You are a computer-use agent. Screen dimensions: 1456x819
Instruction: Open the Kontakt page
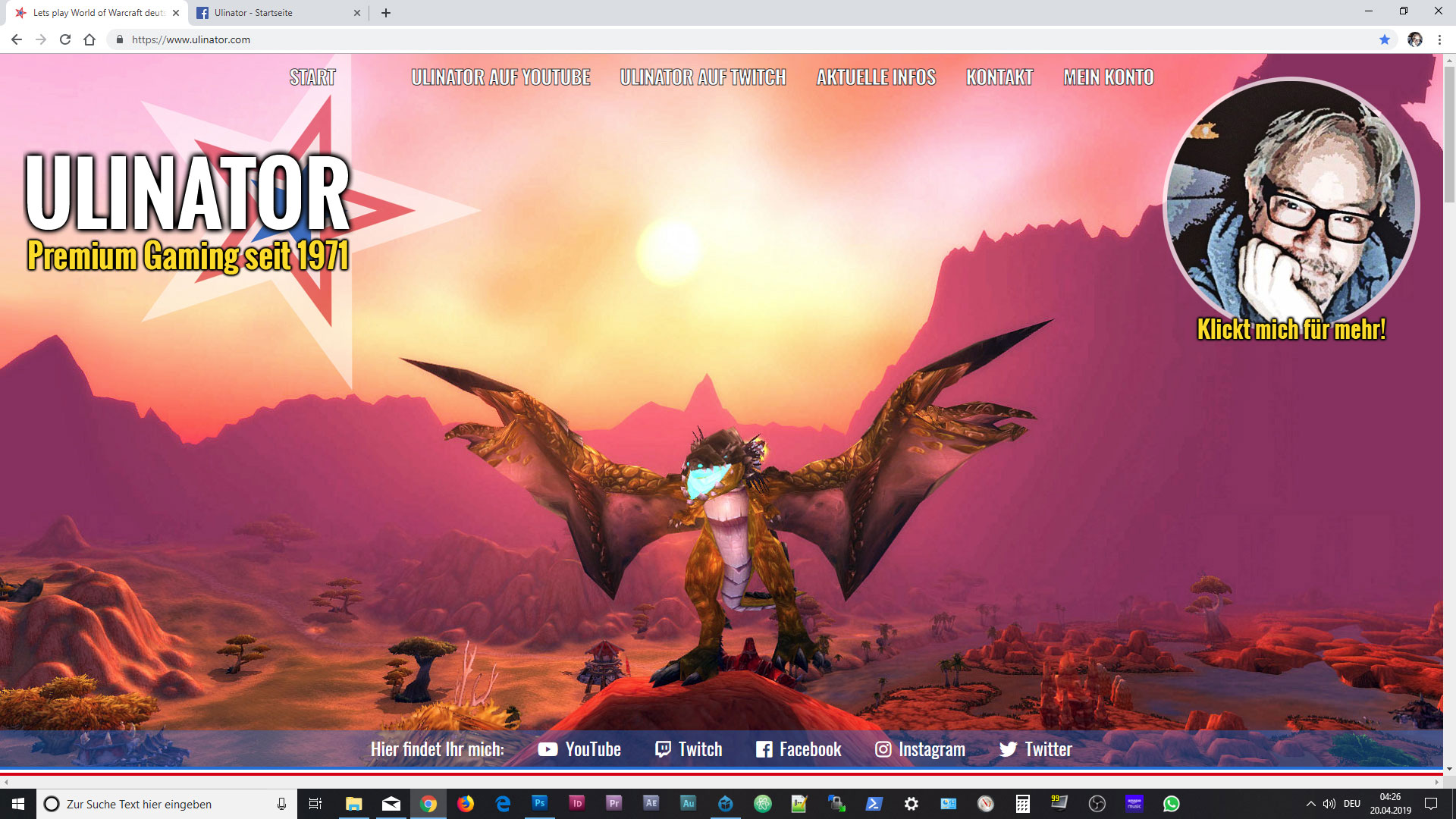pyautogui.click(x=999, y=77)
